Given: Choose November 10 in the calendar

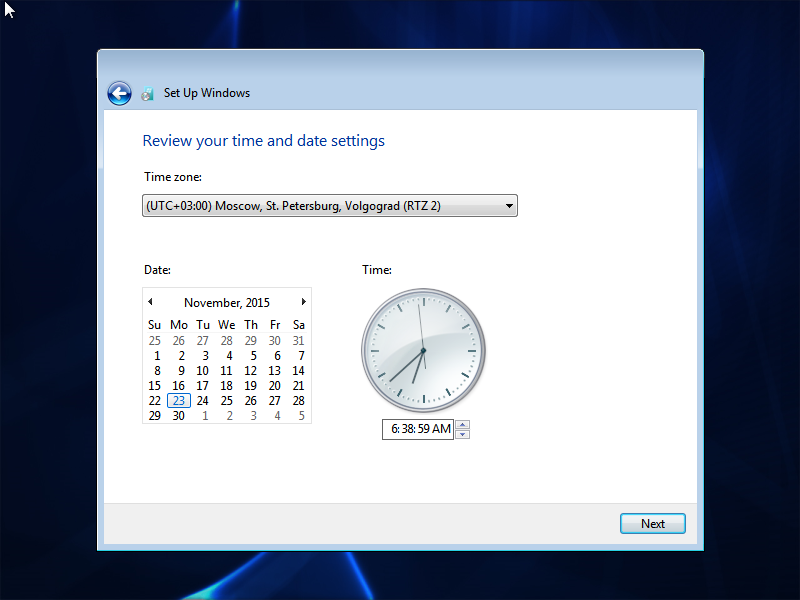Looking at the screenshot, I should point(203,370).
